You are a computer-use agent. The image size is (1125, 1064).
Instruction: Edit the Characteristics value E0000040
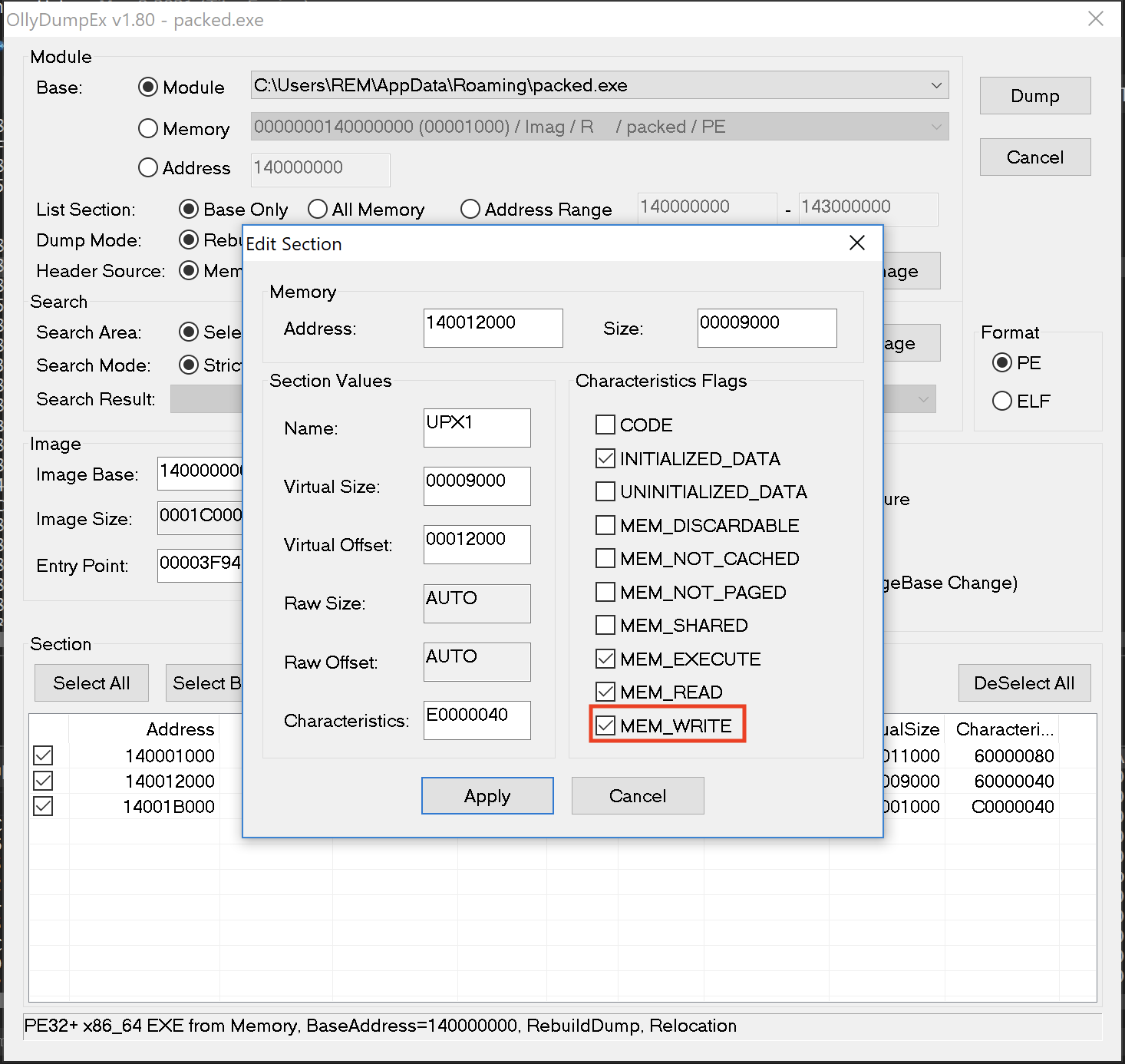pyautogui.click(x=477, y=720)
